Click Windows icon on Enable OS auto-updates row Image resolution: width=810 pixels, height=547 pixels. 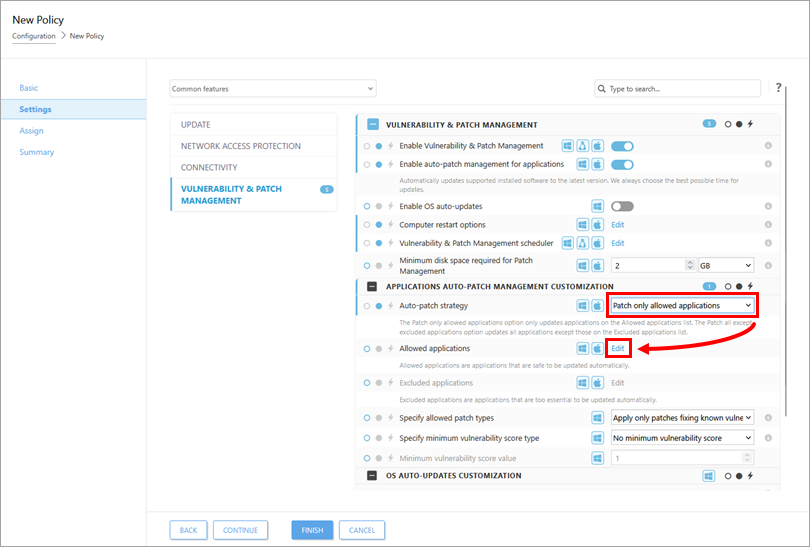[x=596, y=206]
